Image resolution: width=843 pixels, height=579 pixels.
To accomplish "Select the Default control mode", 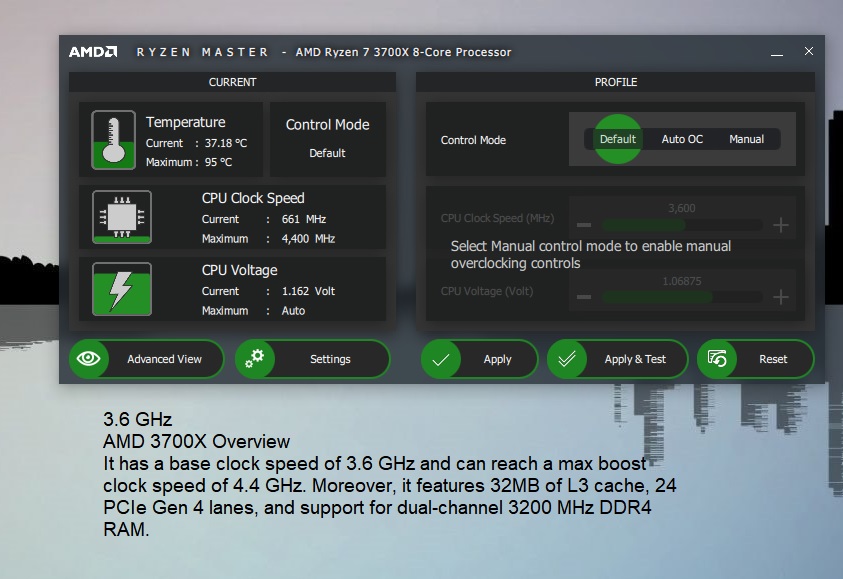I will 618,139.
